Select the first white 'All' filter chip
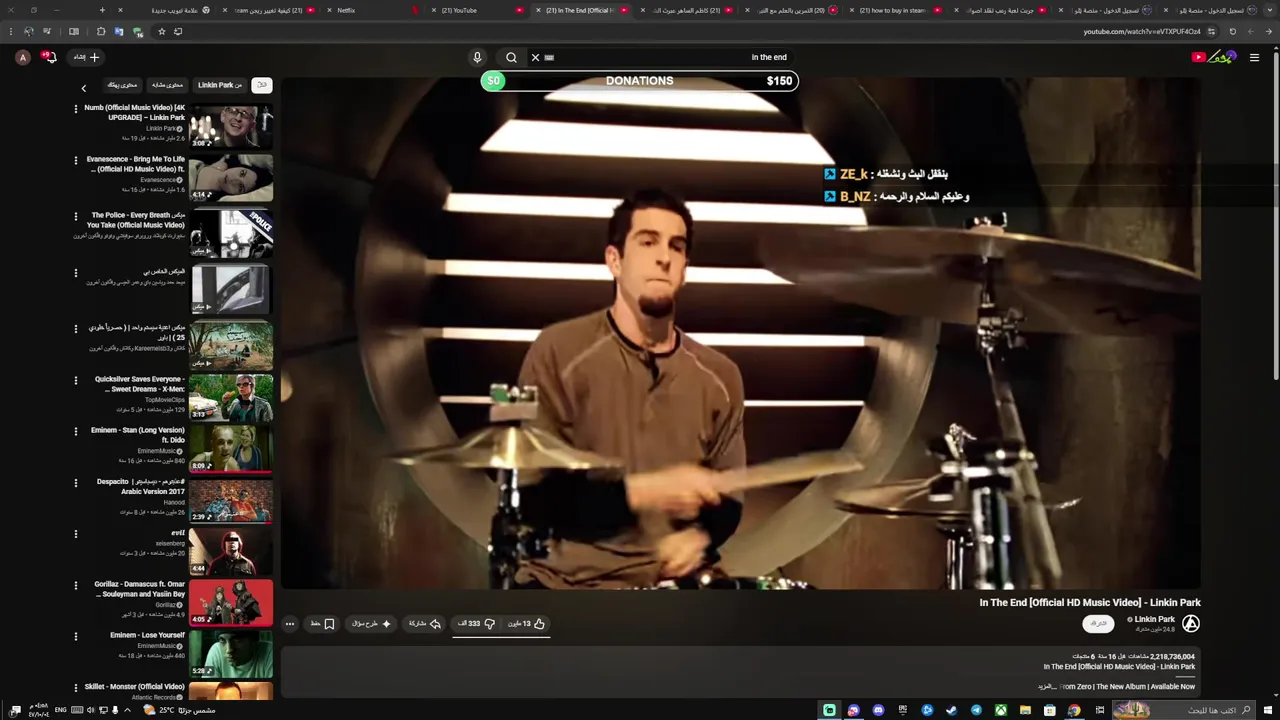 tap(262, 85)
